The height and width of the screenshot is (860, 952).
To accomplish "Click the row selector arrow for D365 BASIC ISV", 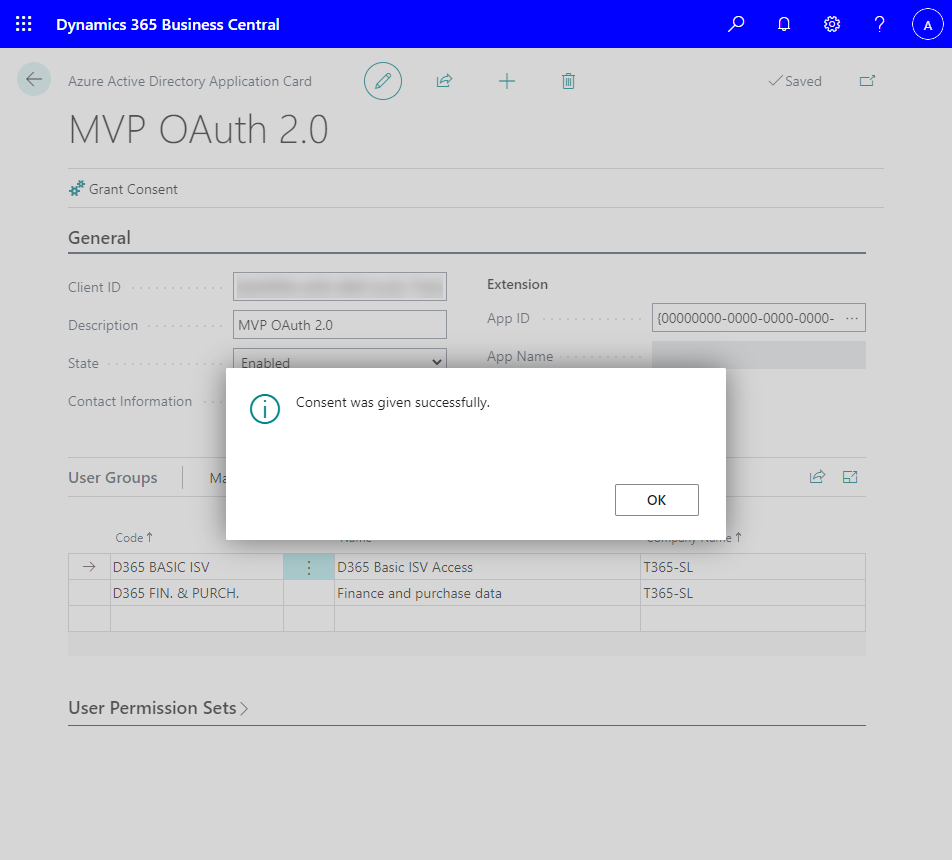I will pos(89,567).
